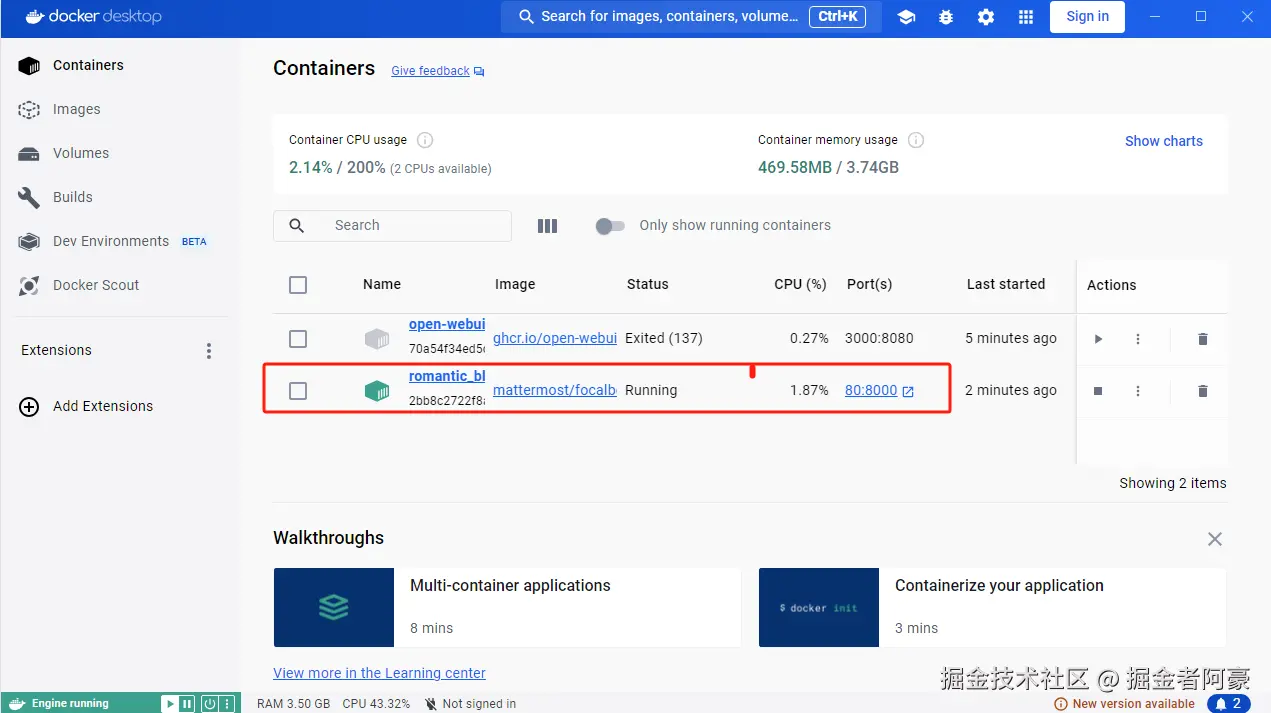Click the engine power icon in status bar
Screen dimensions: 1271x713
(209, 704)
